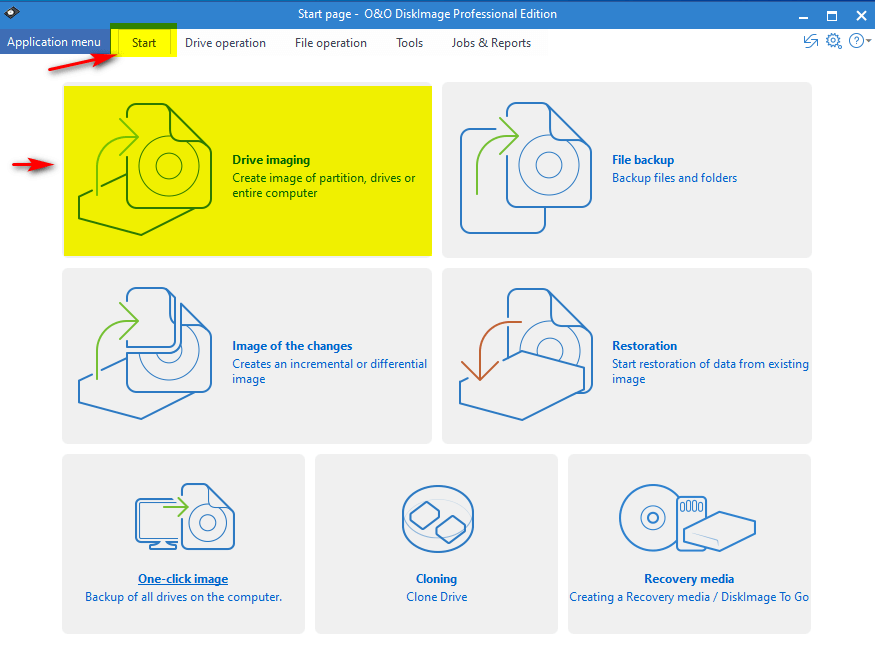Click 'Backup of all drives on the computer.'
875x659 pixels.
[184, 597]
